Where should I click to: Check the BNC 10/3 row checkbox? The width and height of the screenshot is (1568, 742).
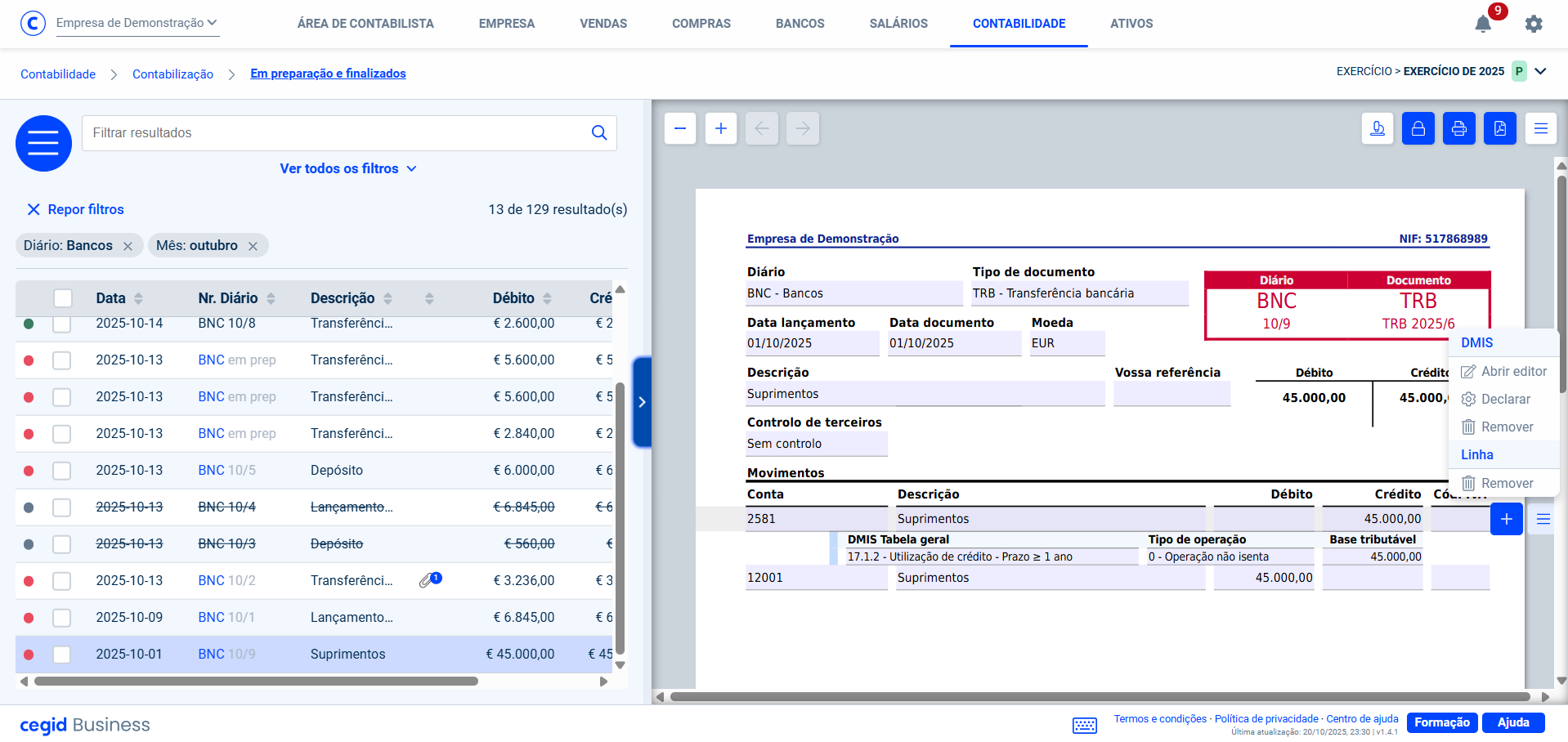tap(62, 544)
